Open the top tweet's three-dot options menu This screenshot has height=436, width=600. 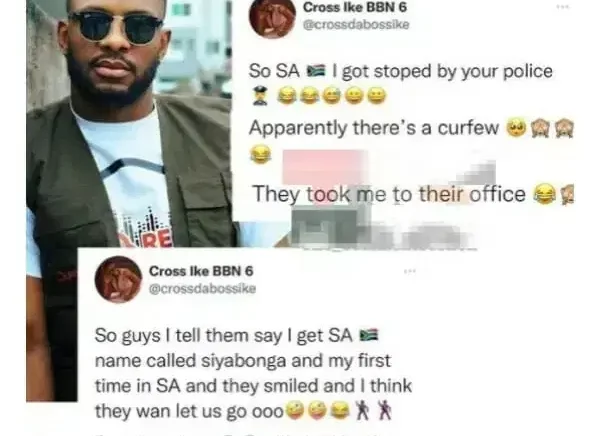click(x=562, y=7)
